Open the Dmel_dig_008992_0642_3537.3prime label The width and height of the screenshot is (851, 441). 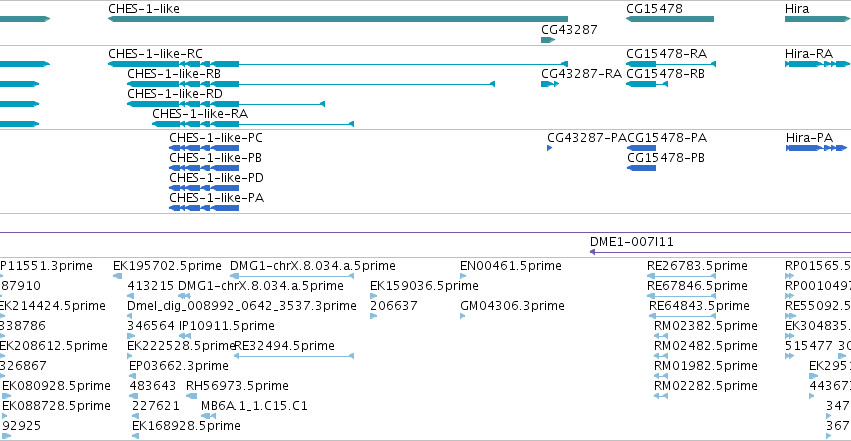coord(242,306)
